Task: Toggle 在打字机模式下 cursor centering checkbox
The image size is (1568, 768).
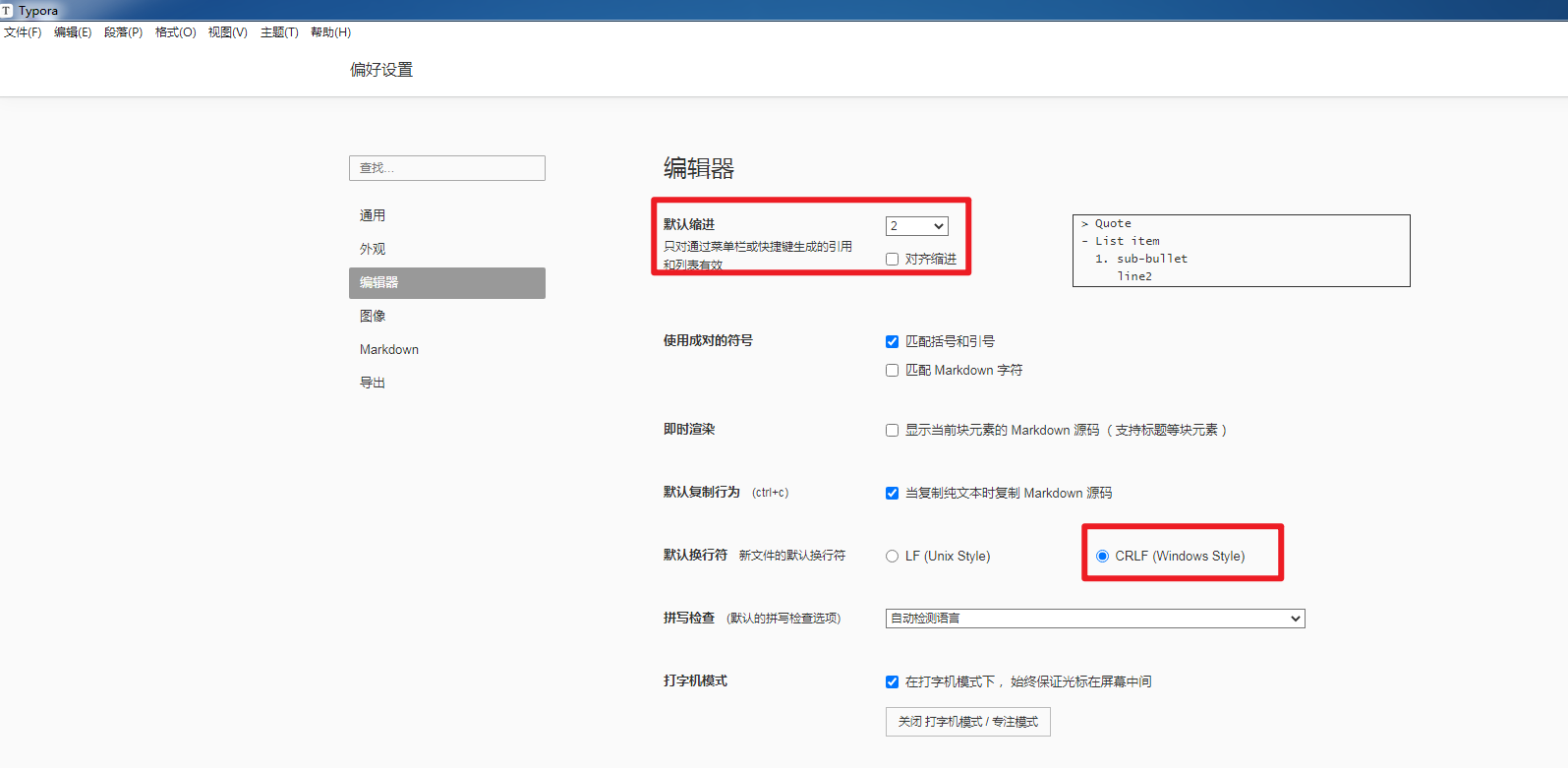Action: pos(893,682)
